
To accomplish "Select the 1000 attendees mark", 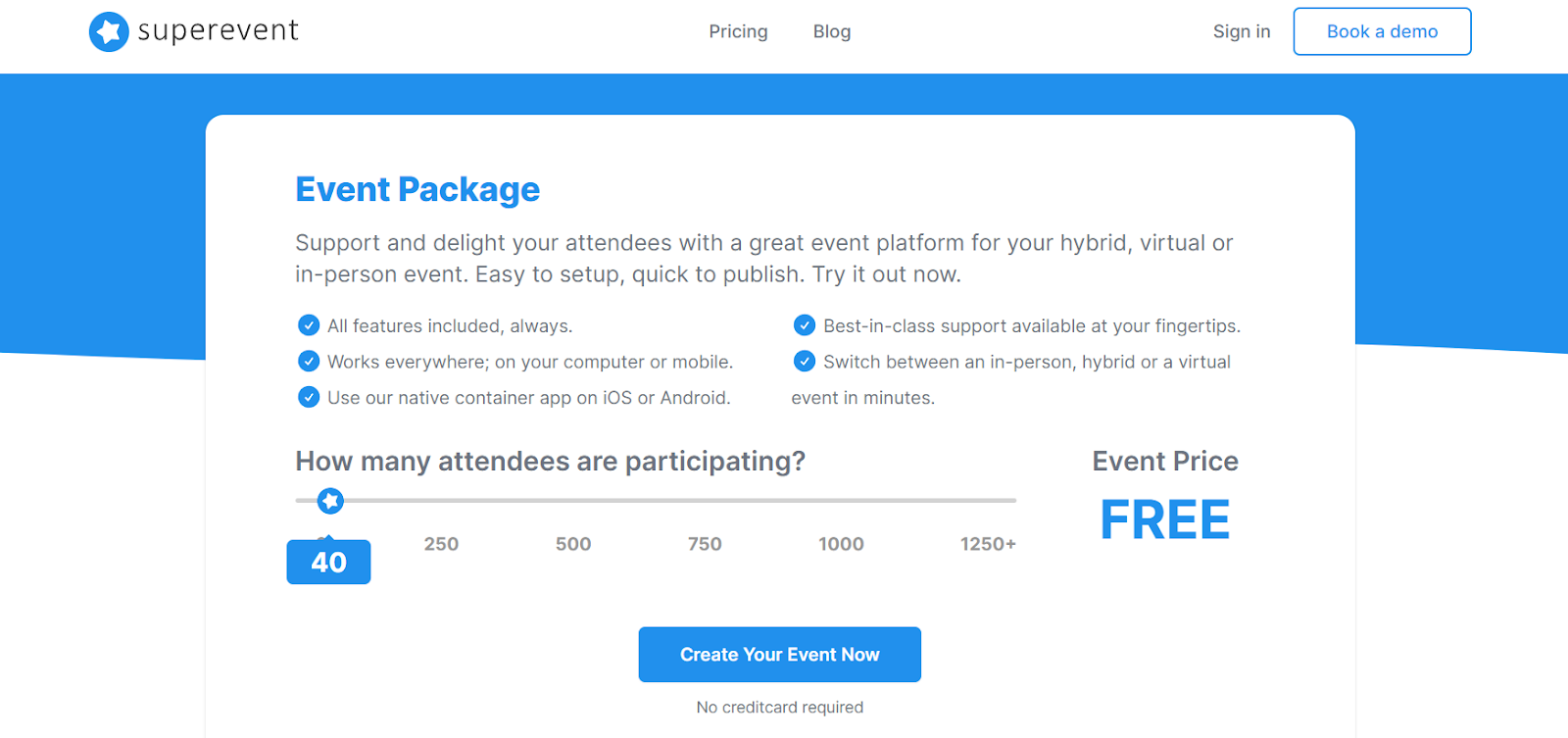I will 841,544.
